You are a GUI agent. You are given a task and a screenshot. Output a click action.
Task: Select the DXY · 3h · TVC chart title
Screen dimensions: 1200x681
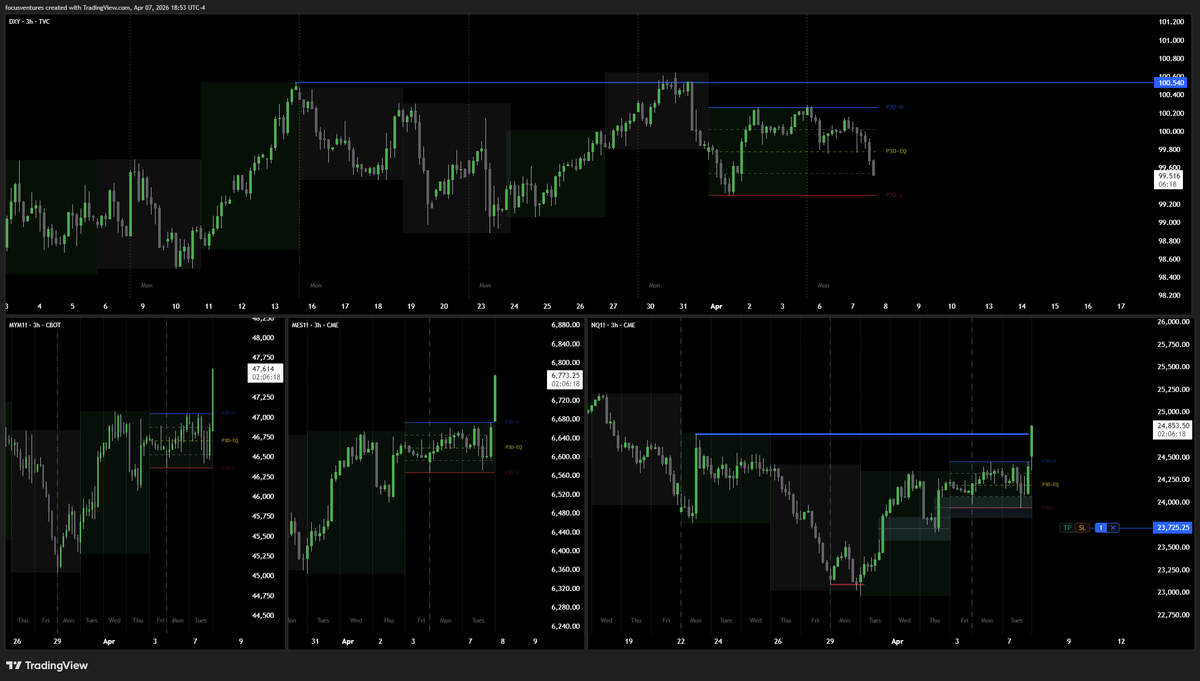pos(30,21)
